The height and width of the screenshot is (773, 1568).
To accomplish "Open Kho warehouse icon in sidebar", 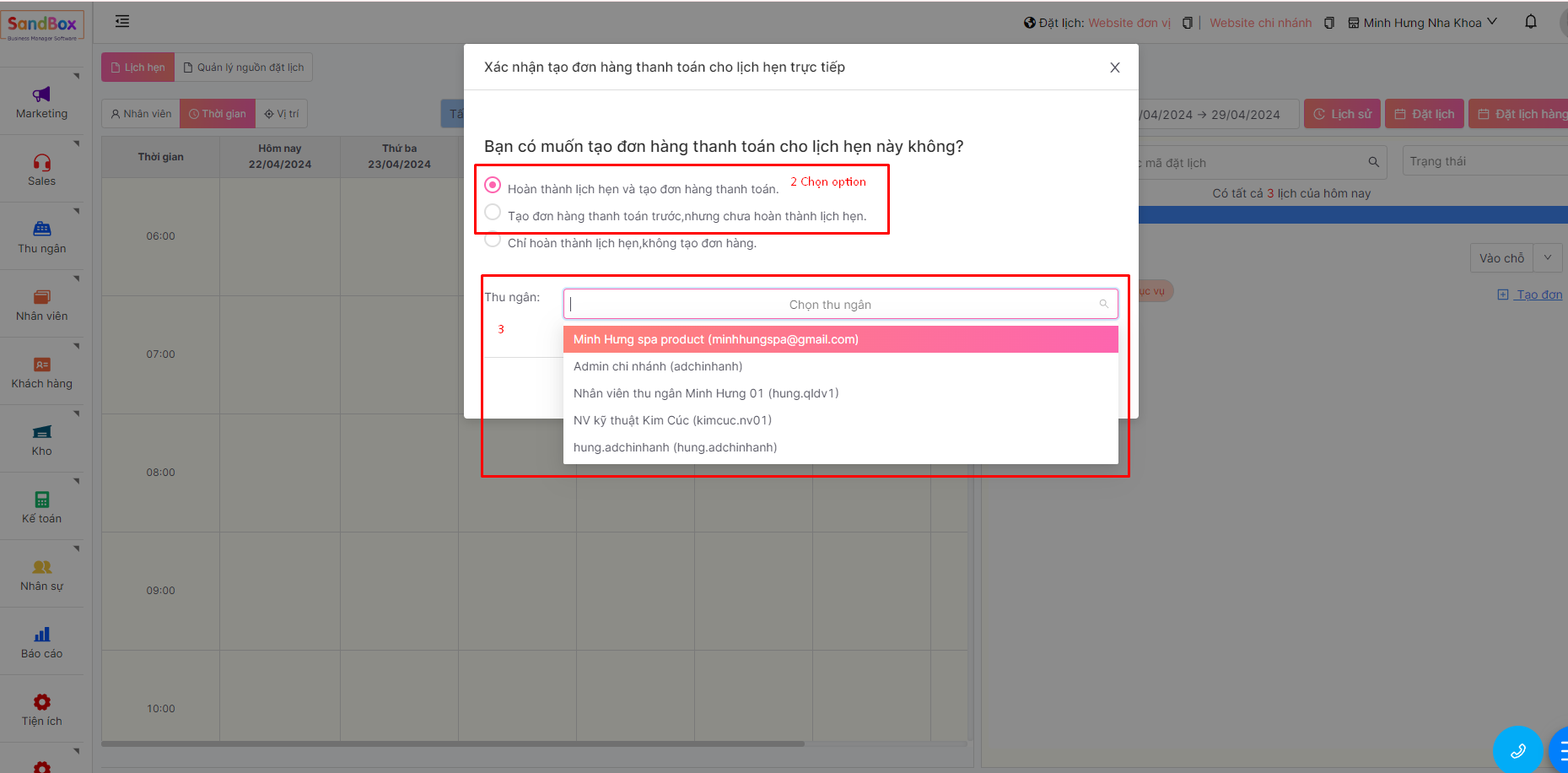I will [41, 432].
